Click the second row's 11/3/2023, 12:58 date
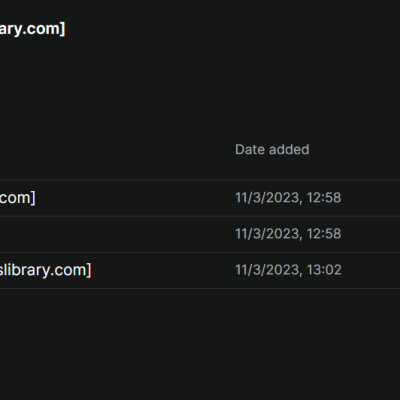This screenshot has height=400, width=400. 288,234
